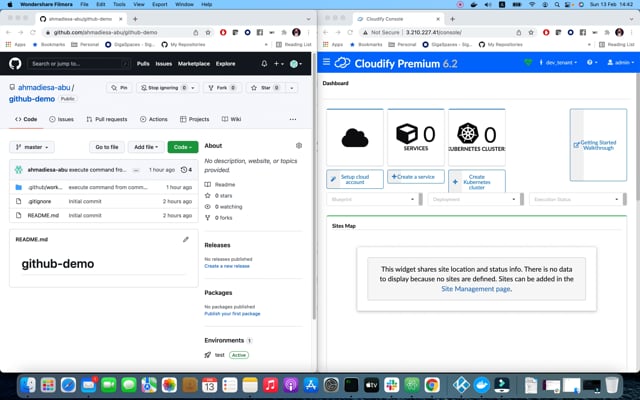Open the Add file dropdown
The image size is (640, 400).
tap(146, 147)
